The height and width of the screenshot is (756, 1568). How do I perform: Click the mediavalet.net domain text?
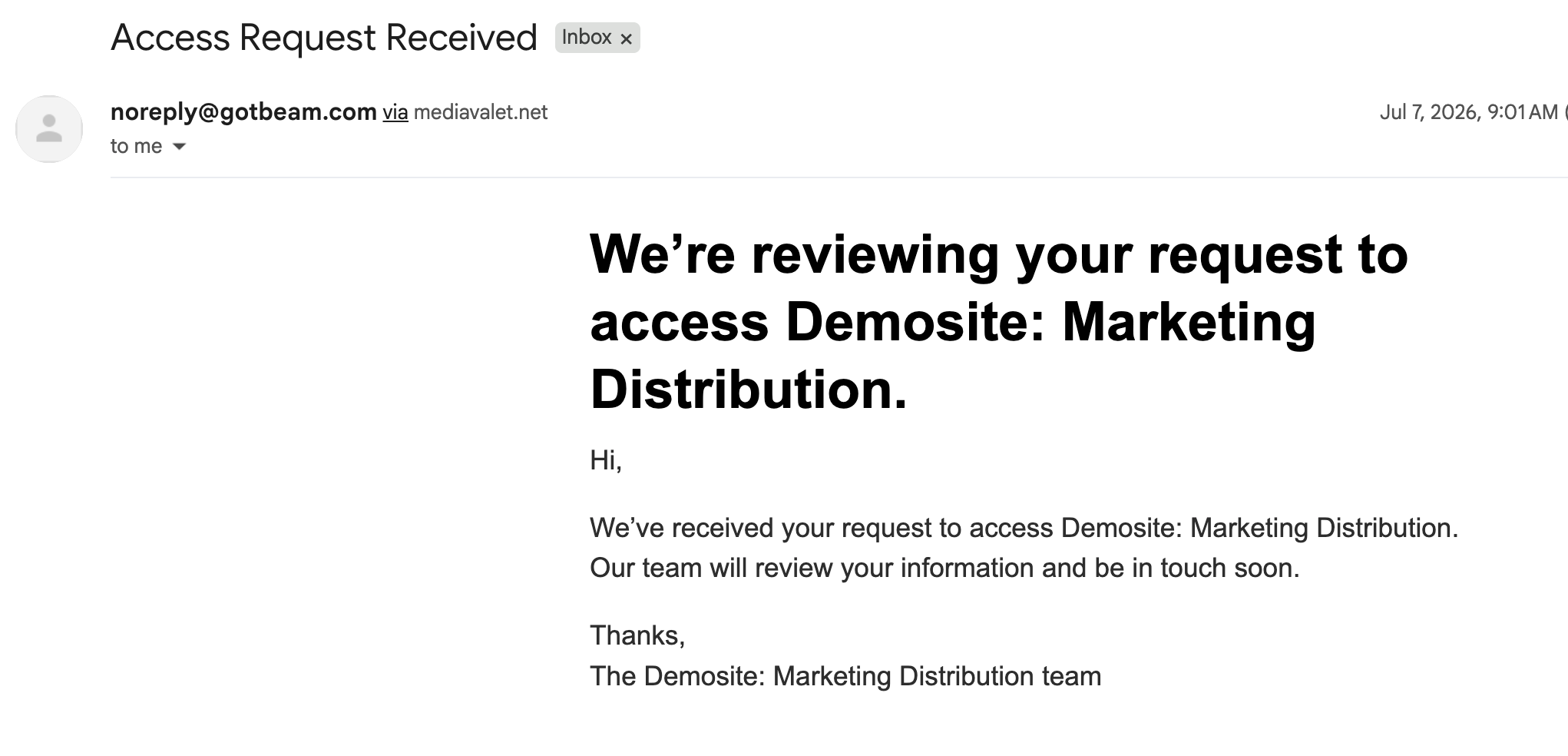[481, 112]
